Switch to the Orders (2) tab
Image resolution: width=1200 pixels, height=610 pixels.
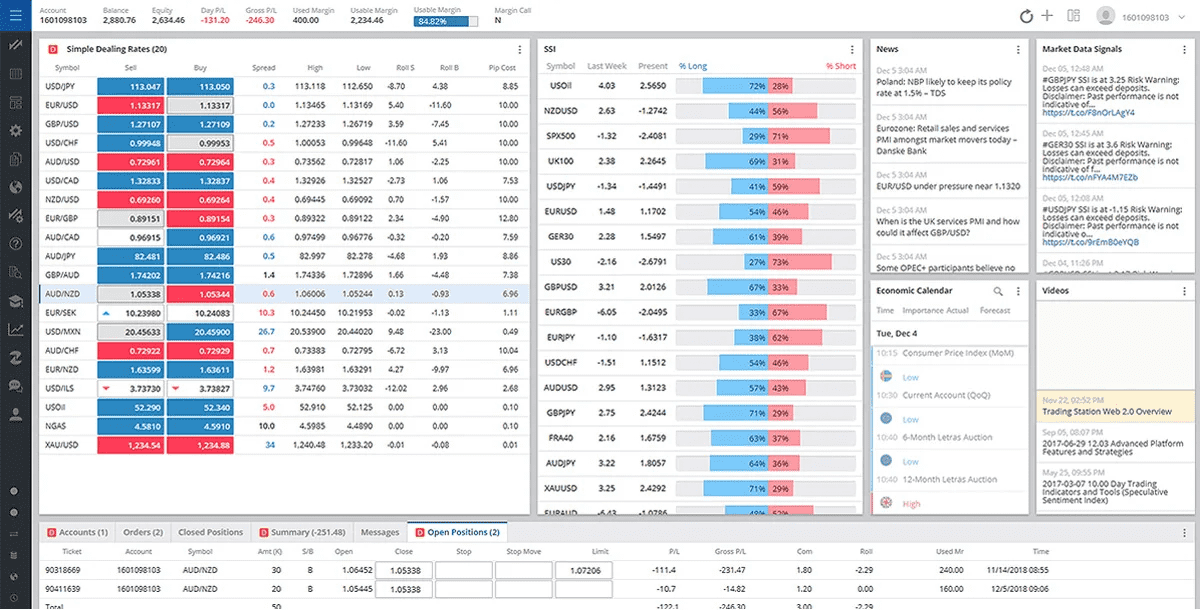(144, 532)
